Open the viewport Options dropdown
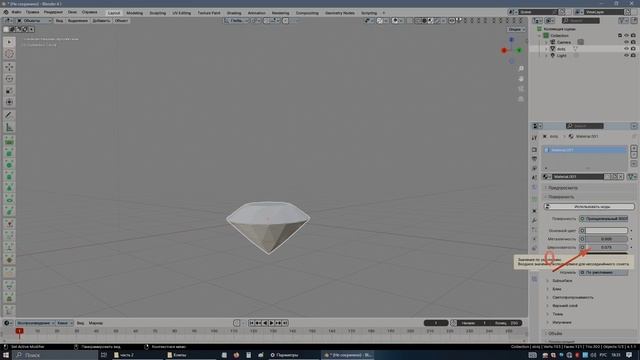 pos(516,29)
